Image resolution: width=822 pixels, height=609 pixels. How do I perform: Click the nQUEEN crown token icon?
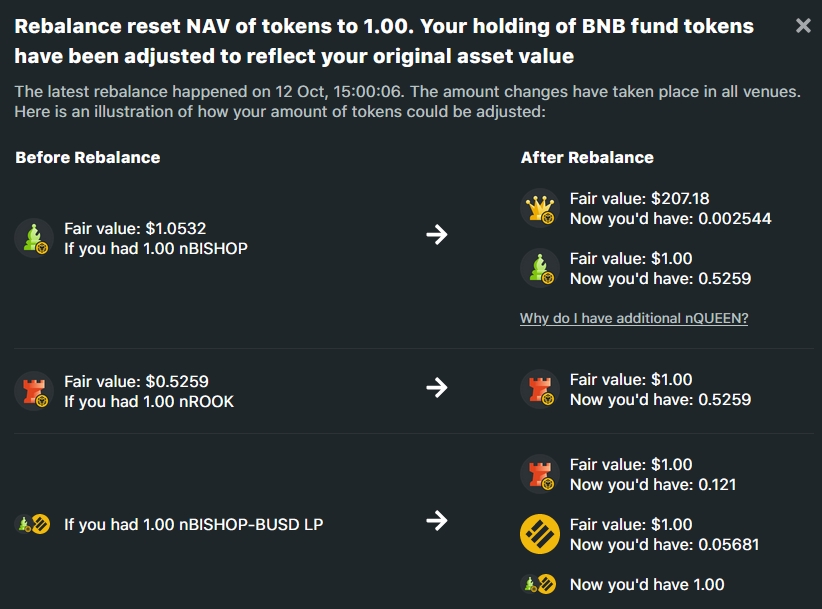539,208
